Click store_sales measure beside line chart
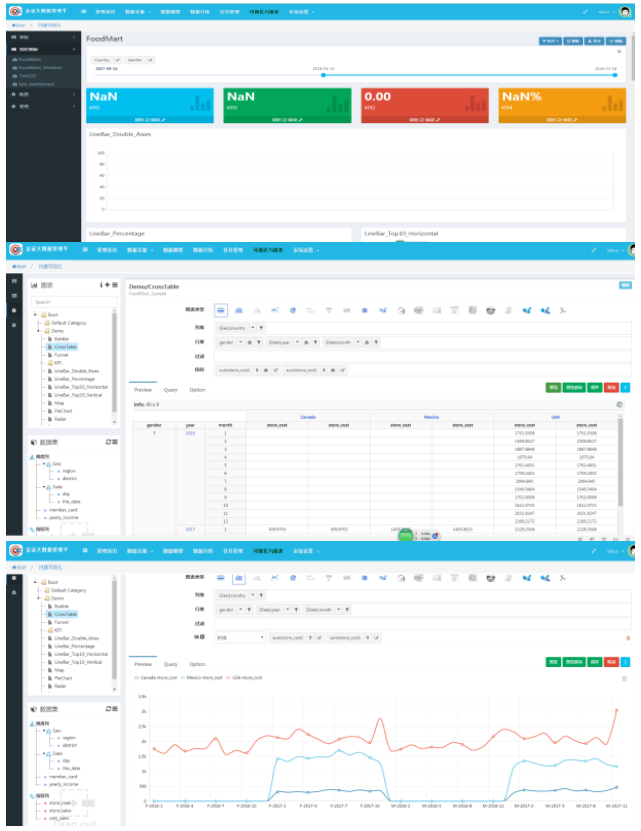641x831 pixels. [x=60, y=810]
